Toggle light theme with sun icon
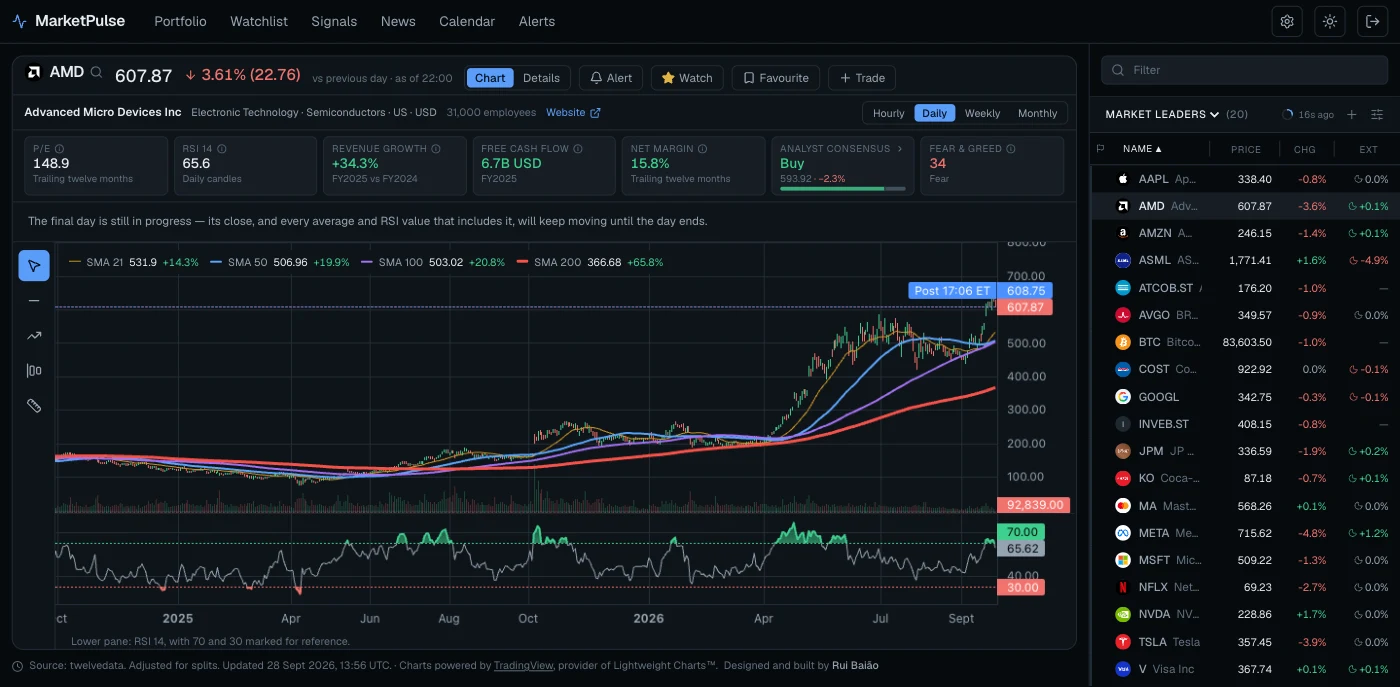This screenshot has height=687, width=1400. coord(1330,21)
